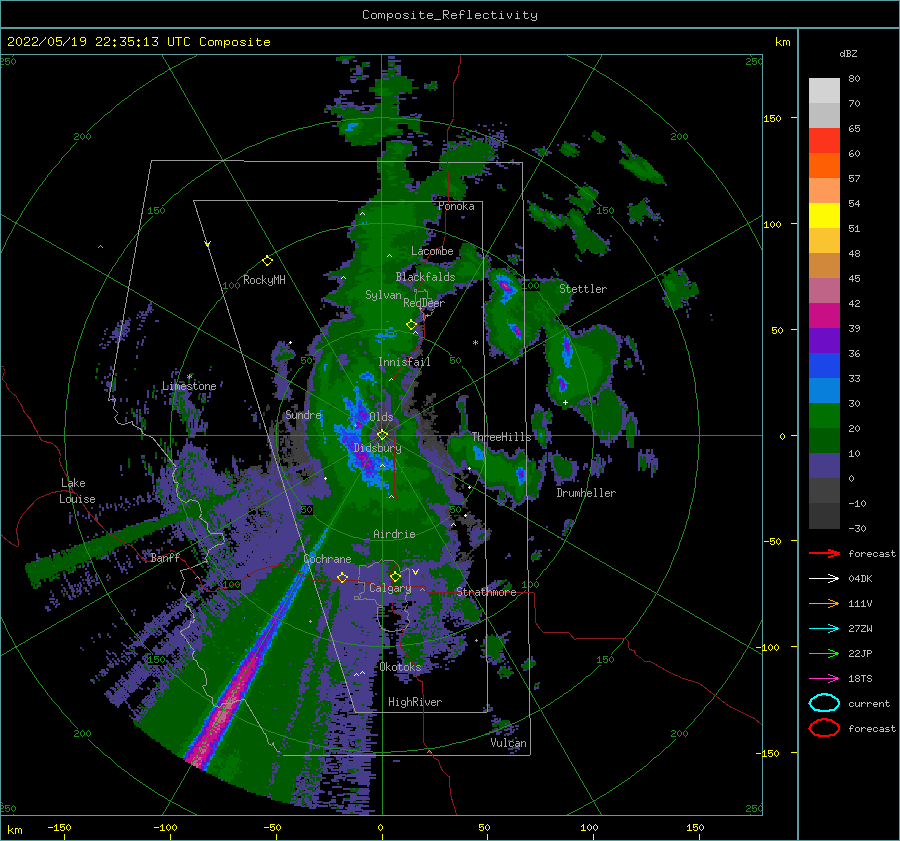The image size is (900, 841).
Task: Click yellow diamond marker below Cochrane
Action: coord(342,577)
